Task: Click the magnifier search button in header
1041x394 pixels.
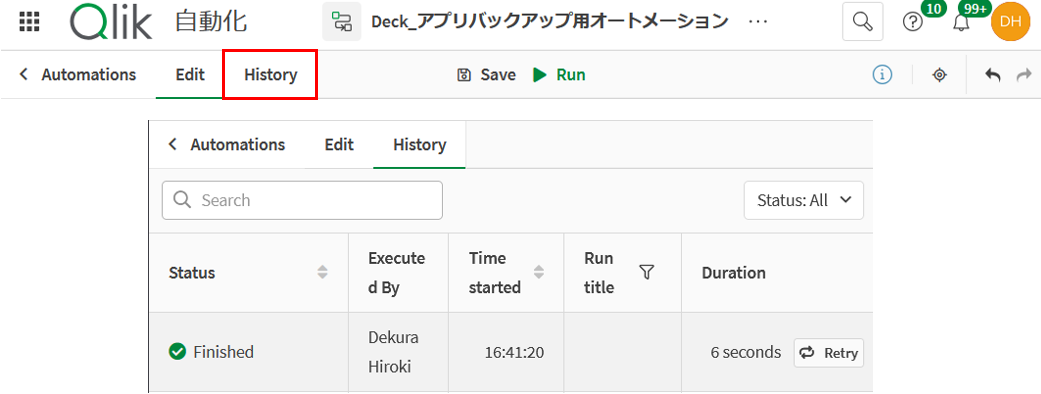Action: point(862,22)
